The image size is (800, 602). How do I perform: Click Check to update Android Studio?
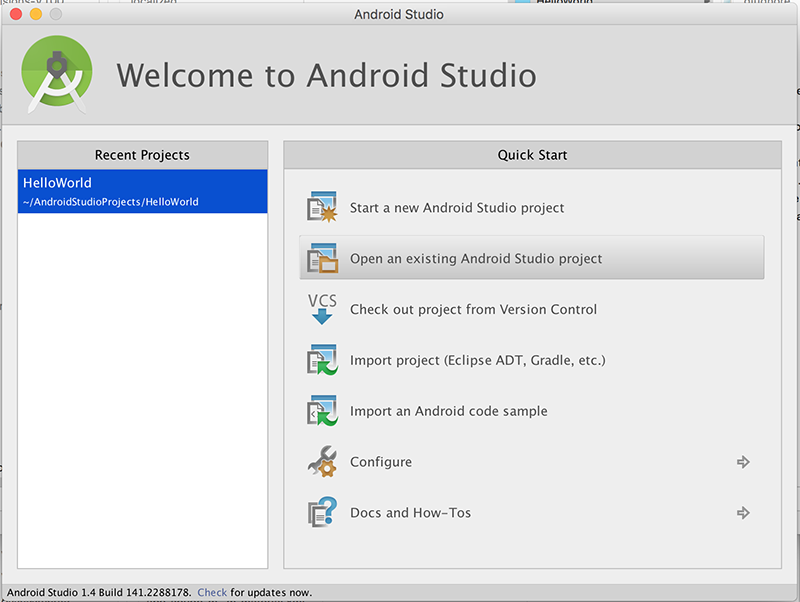click(x=212, y=592)
